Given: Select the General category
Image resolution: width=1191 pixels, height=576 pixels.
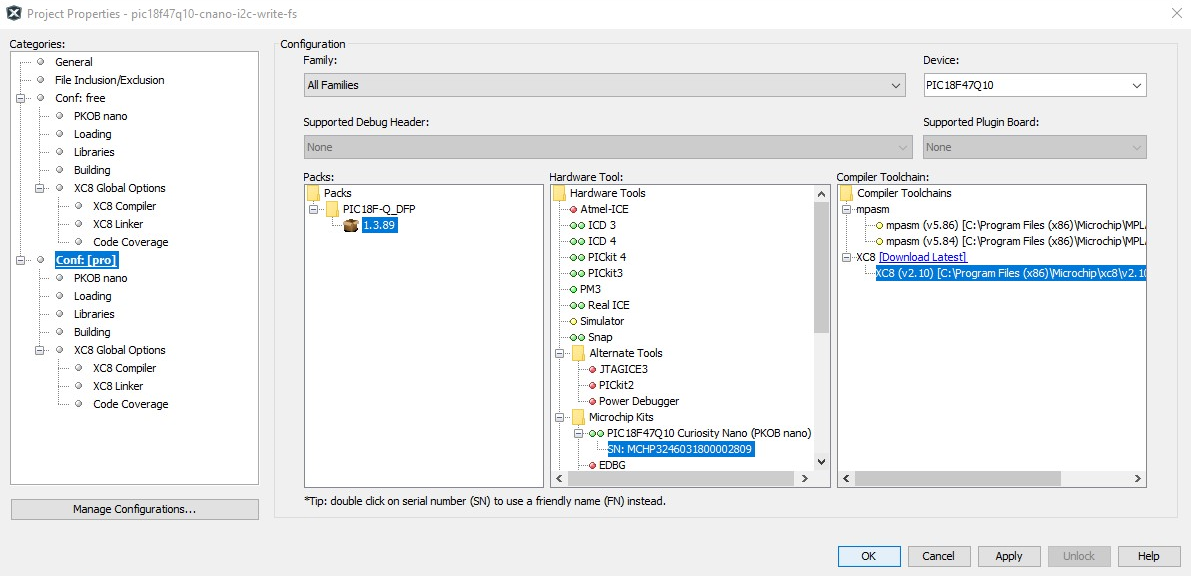Looking at the screenshot, I should click(x=74, y=62).
